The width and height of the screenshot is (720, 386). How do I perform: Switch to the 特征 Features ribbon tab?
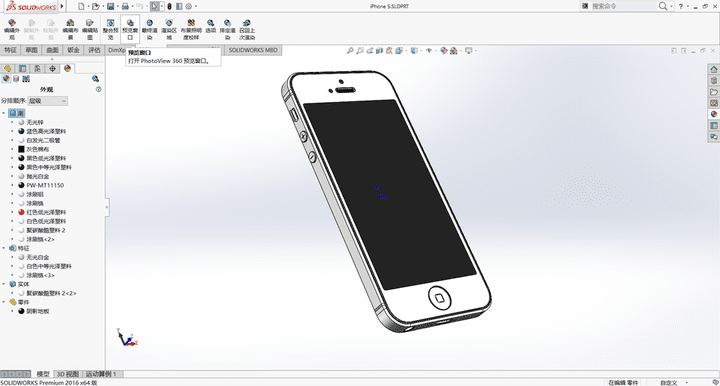[10, 50]
